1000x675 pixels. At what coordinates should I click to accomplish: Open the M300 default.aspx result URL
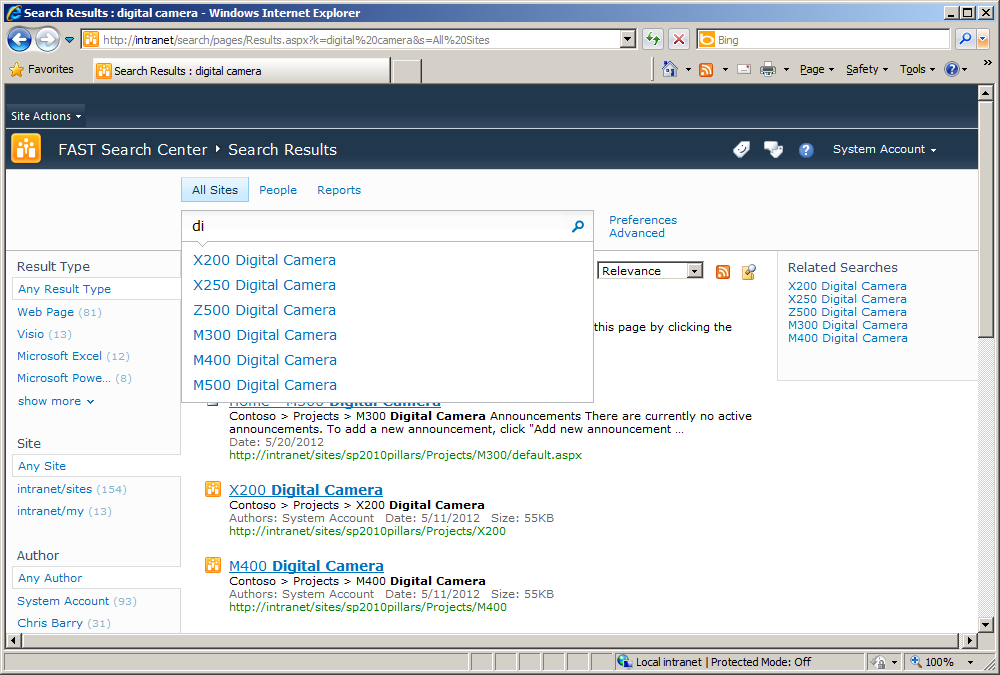pos(406,455)
